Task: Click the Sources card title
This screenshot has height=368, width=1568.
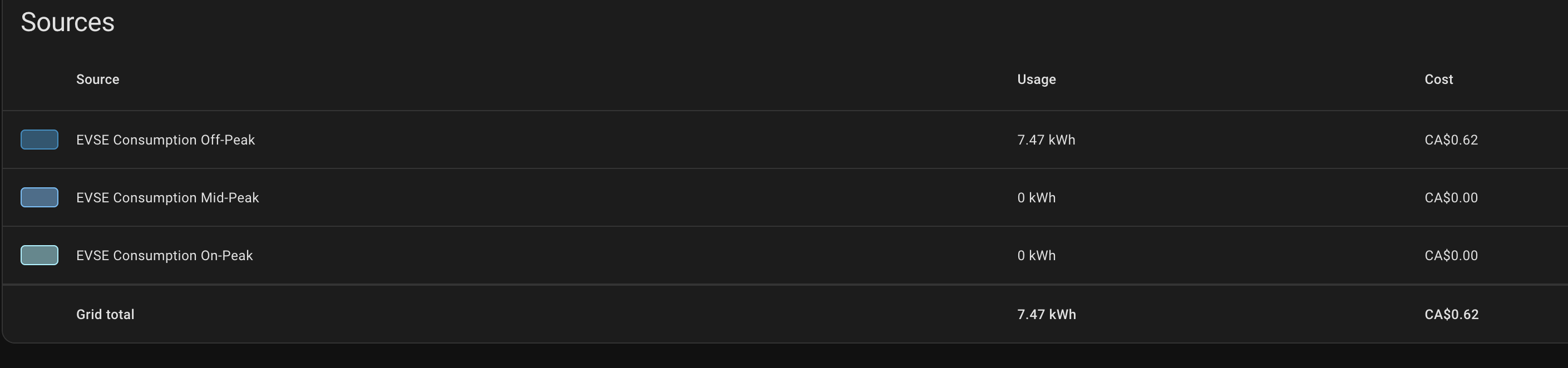Action: pyautogui.click(x=67, y=22)
